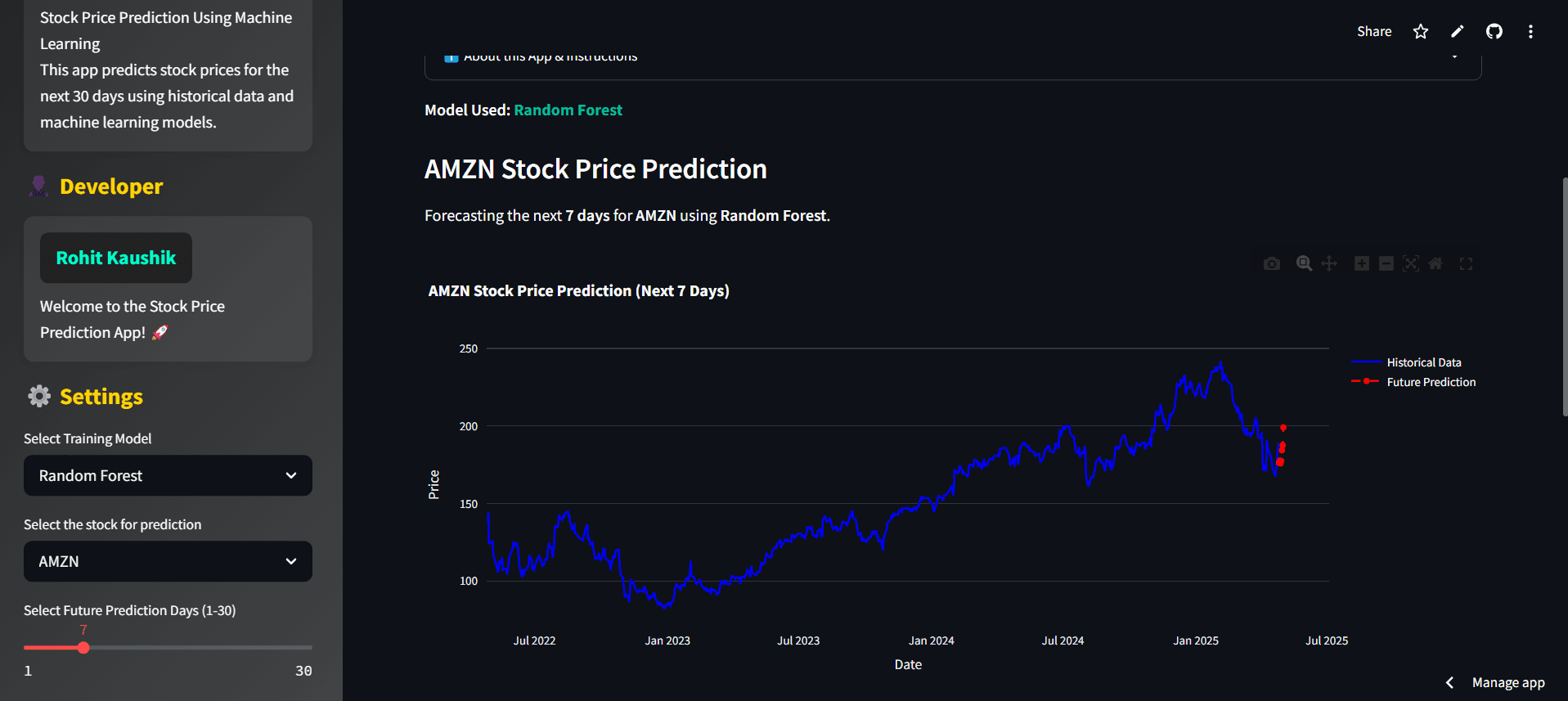Collapse the panel using the left chevron
The height and width of the screenshot is (701, 1568).
1449,682
